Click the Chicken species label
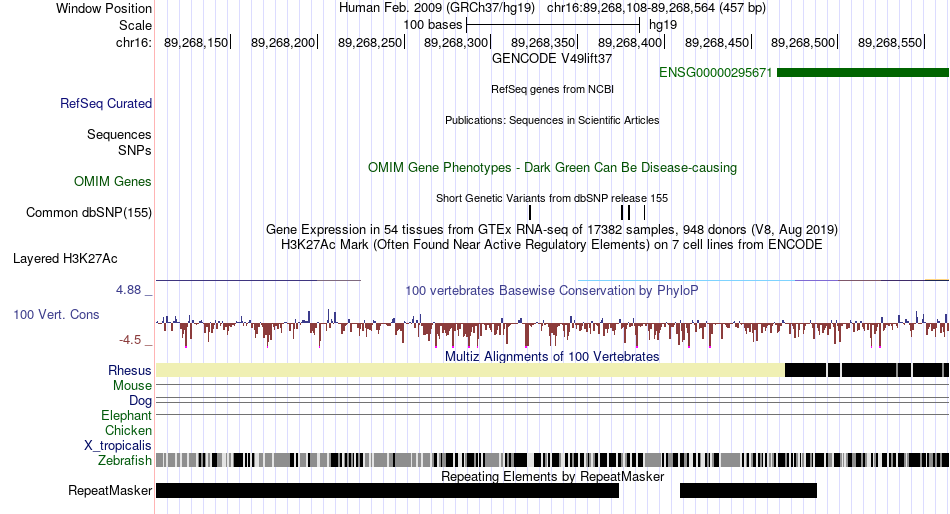Screen dimensions: 950x514 tap(128, 430)
